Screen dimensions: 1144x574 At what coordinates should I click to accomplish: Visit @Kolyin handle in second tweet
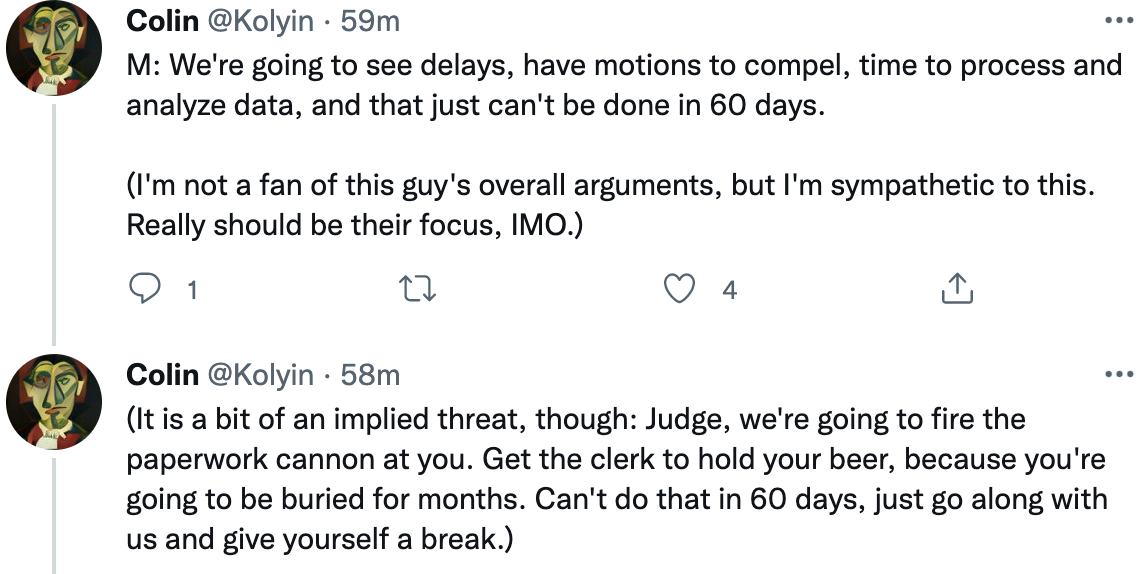pyautogui.click(x=260, y=376)
